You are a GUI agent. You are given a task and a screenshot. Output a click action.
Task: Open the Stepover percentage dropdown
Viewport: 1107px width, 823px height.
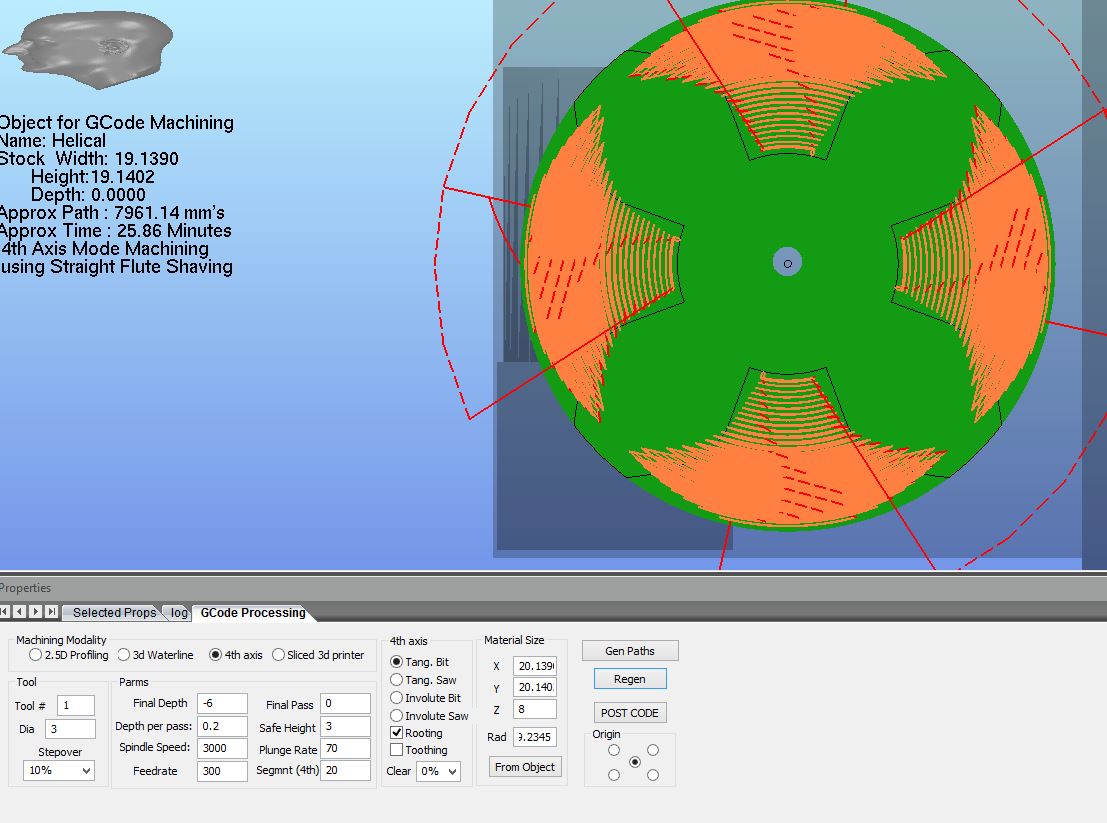tap(59, 771)
